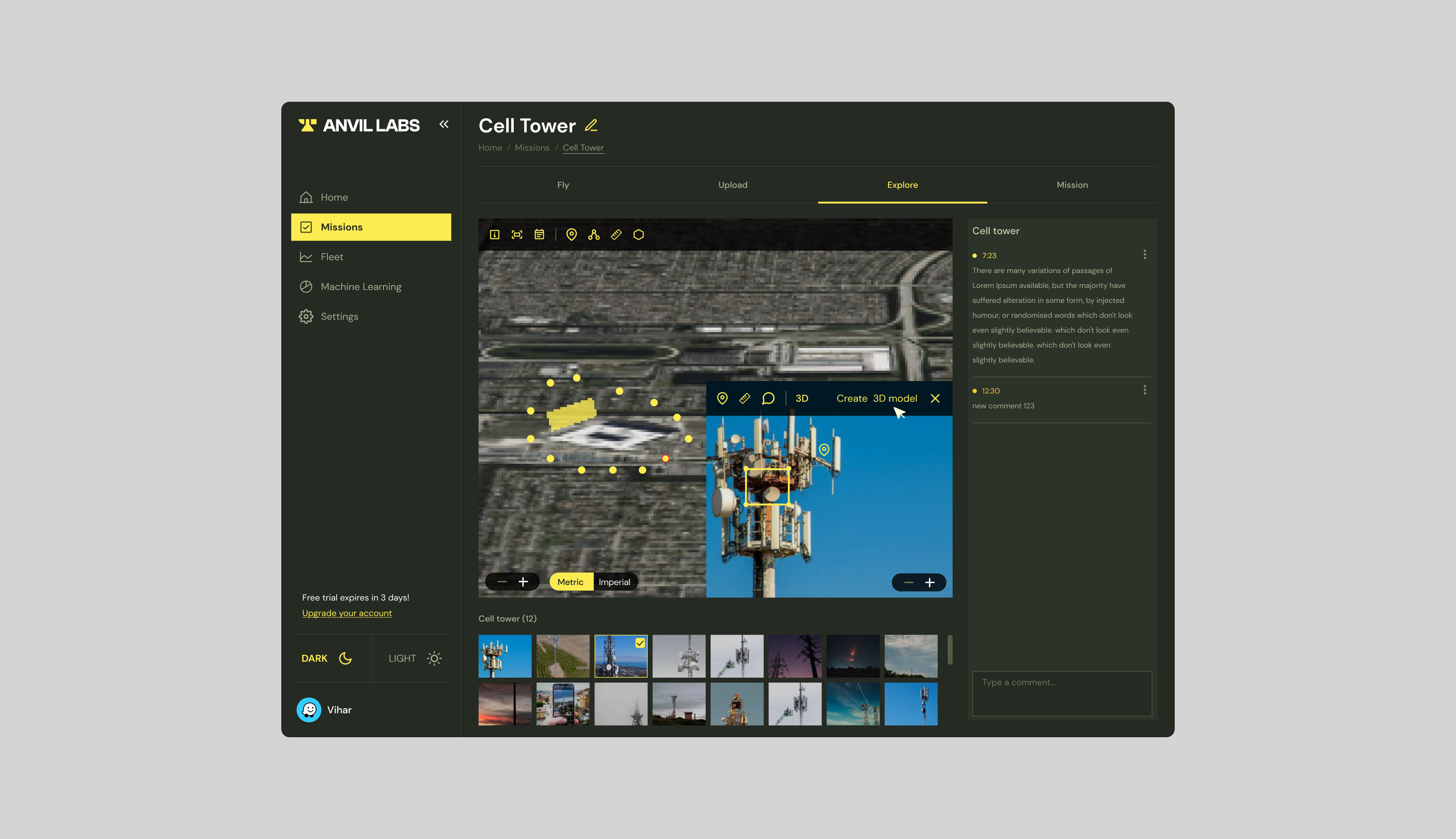The height and width of the screenshot is (839, 1456).
Task: Click Home in the breadcrumb
Action: click(490, 148)
